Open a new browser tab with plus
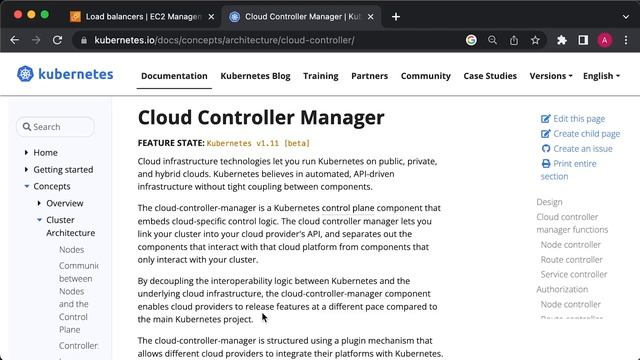The image size is (640, 360). pyautogui.click(x=396, y=17)
